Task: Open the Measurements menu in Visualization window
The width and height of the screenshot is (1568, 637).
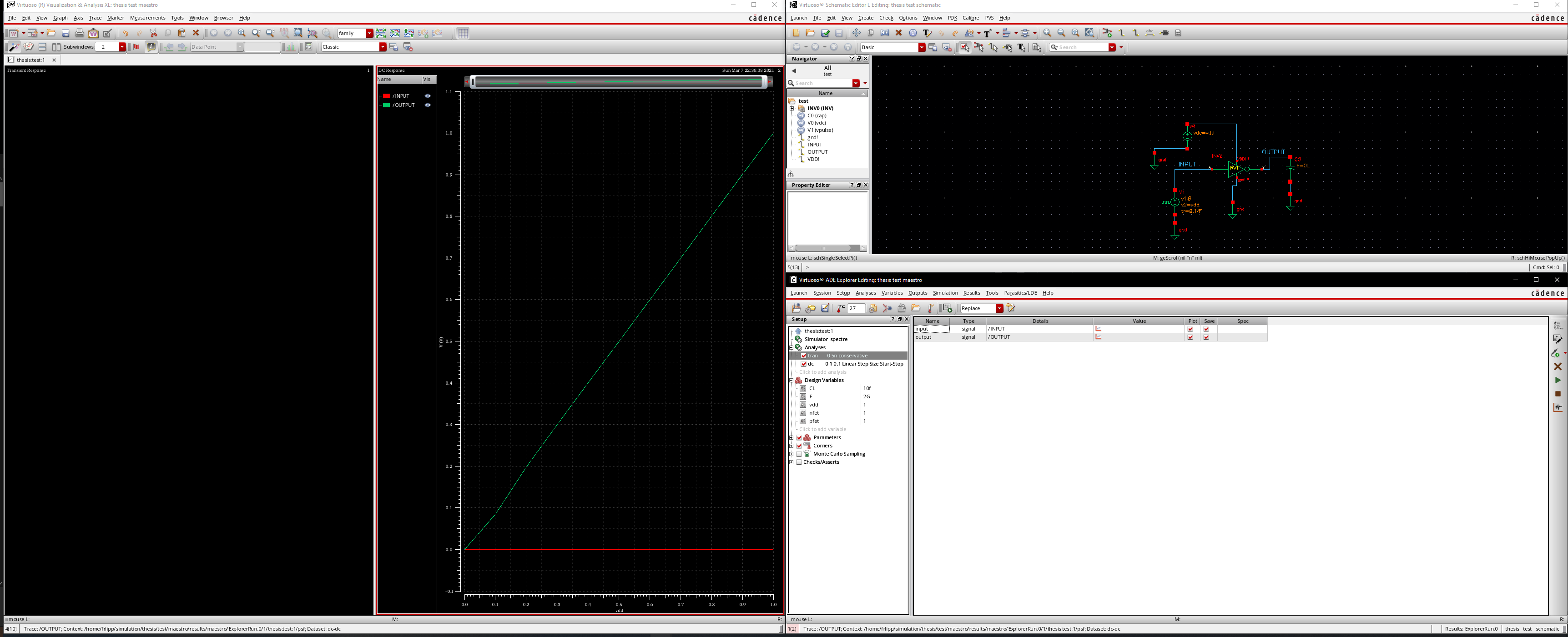Action: (147, 18)
